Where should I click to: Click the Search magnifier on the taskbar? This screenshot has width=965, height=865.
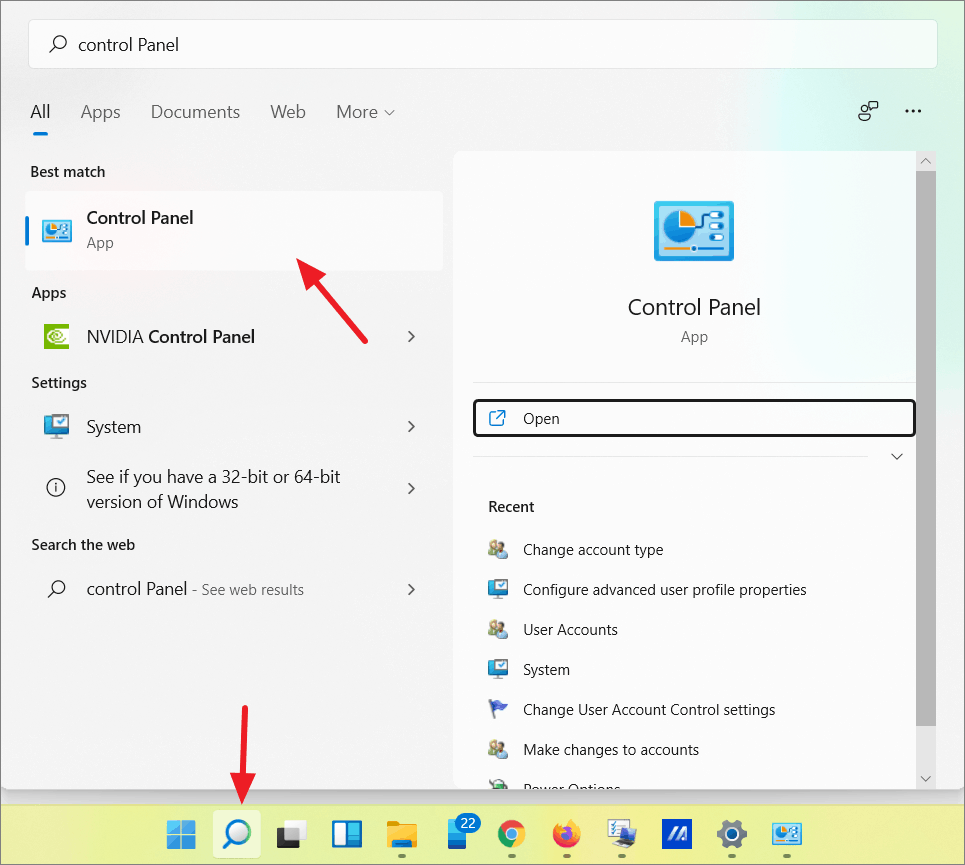coord(236,834)
